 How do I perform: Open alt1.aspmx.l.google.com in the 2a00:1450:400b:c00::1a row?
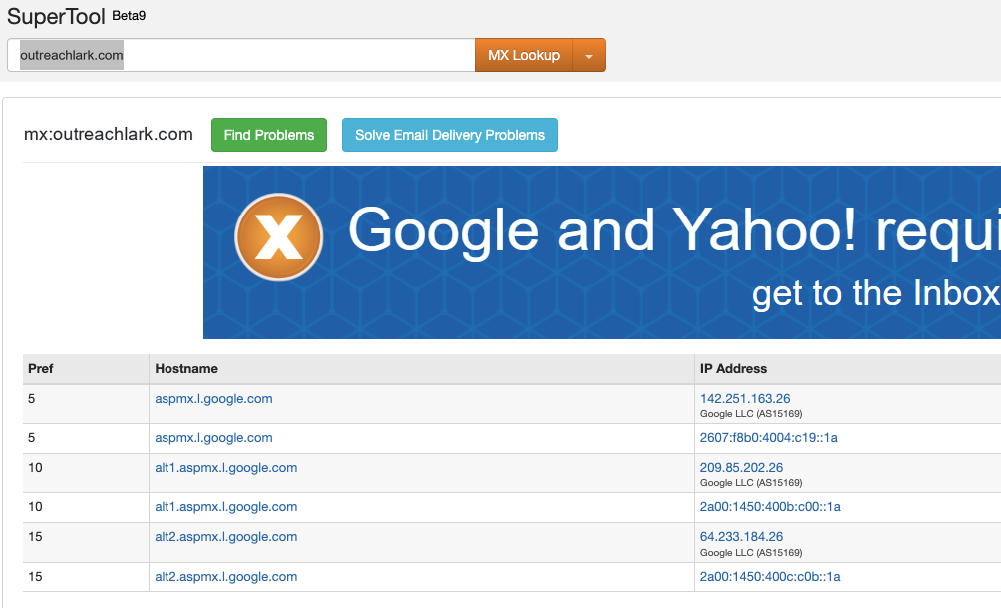(226, 506)
